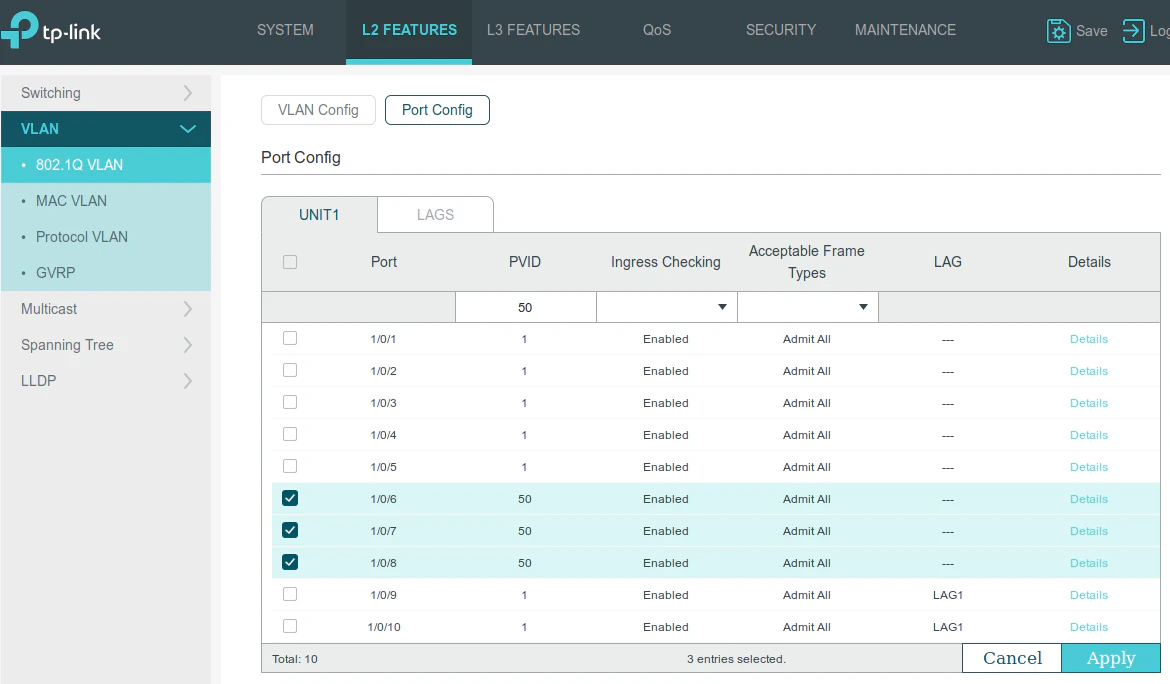Expand the Spanning Tree chevron

(x=187, y=345)
